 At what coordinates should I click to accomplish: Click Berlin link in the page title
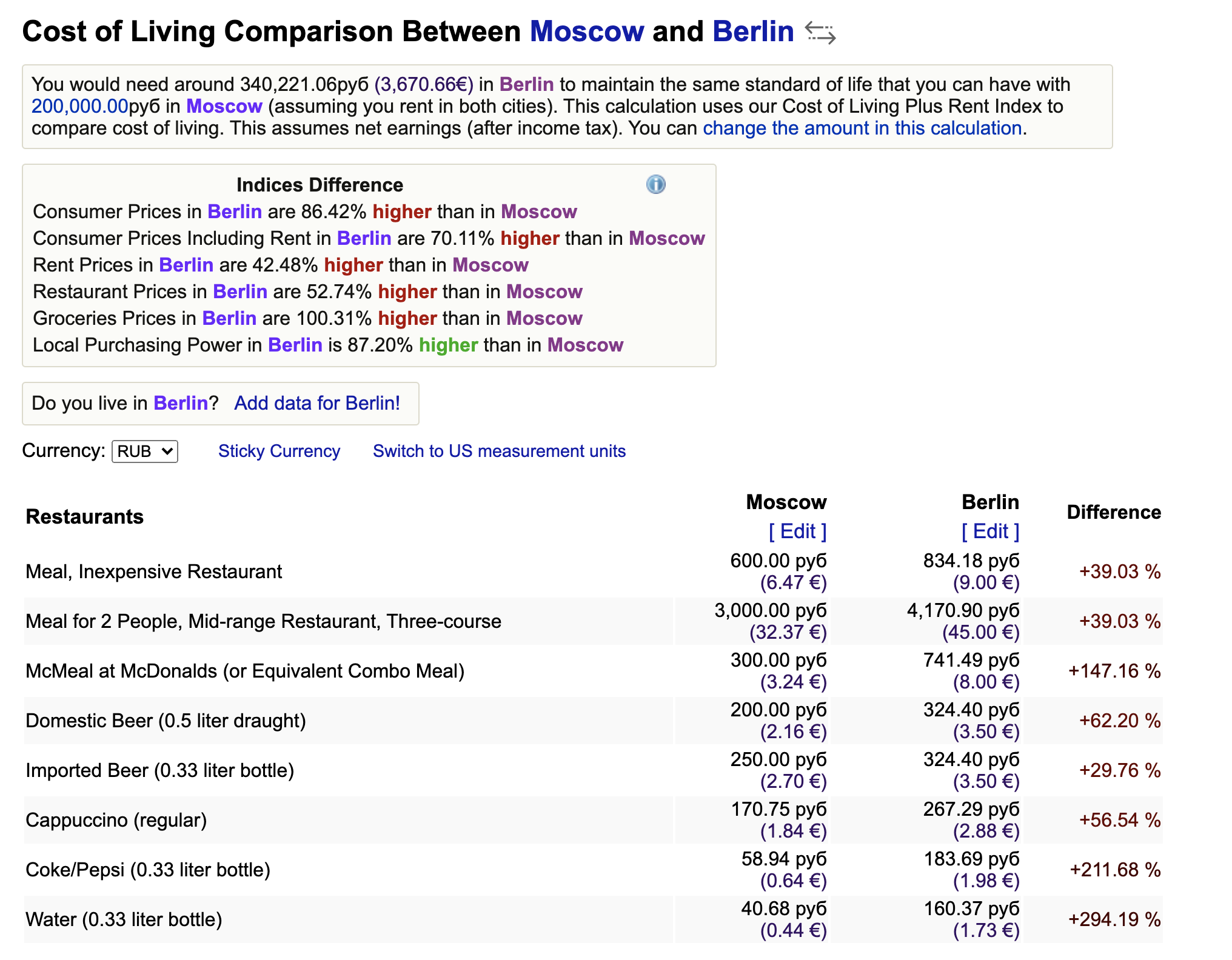pos(753,32)
